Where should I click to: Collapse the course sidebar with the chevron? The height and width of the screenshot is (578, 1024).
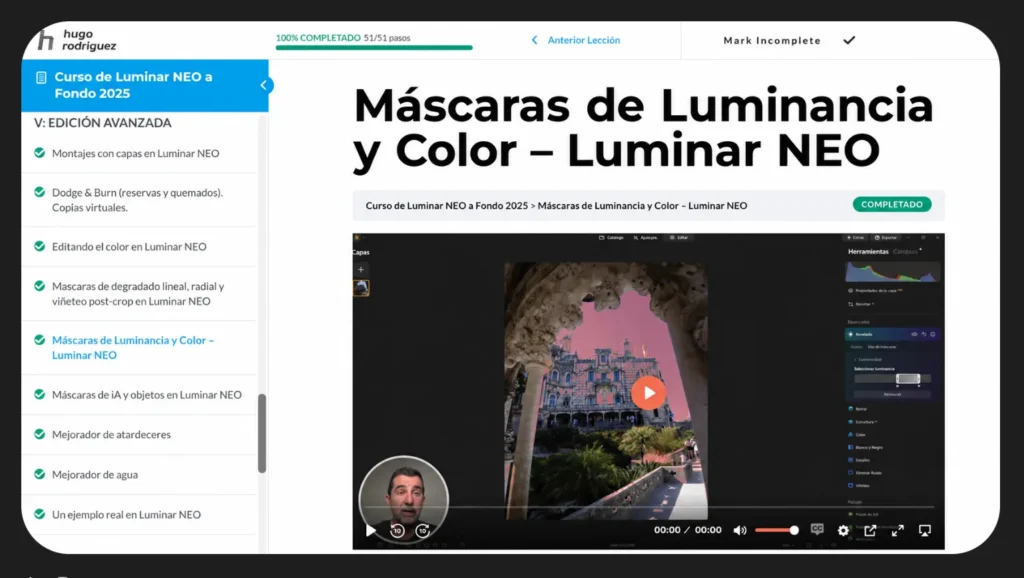pos(264,86)
